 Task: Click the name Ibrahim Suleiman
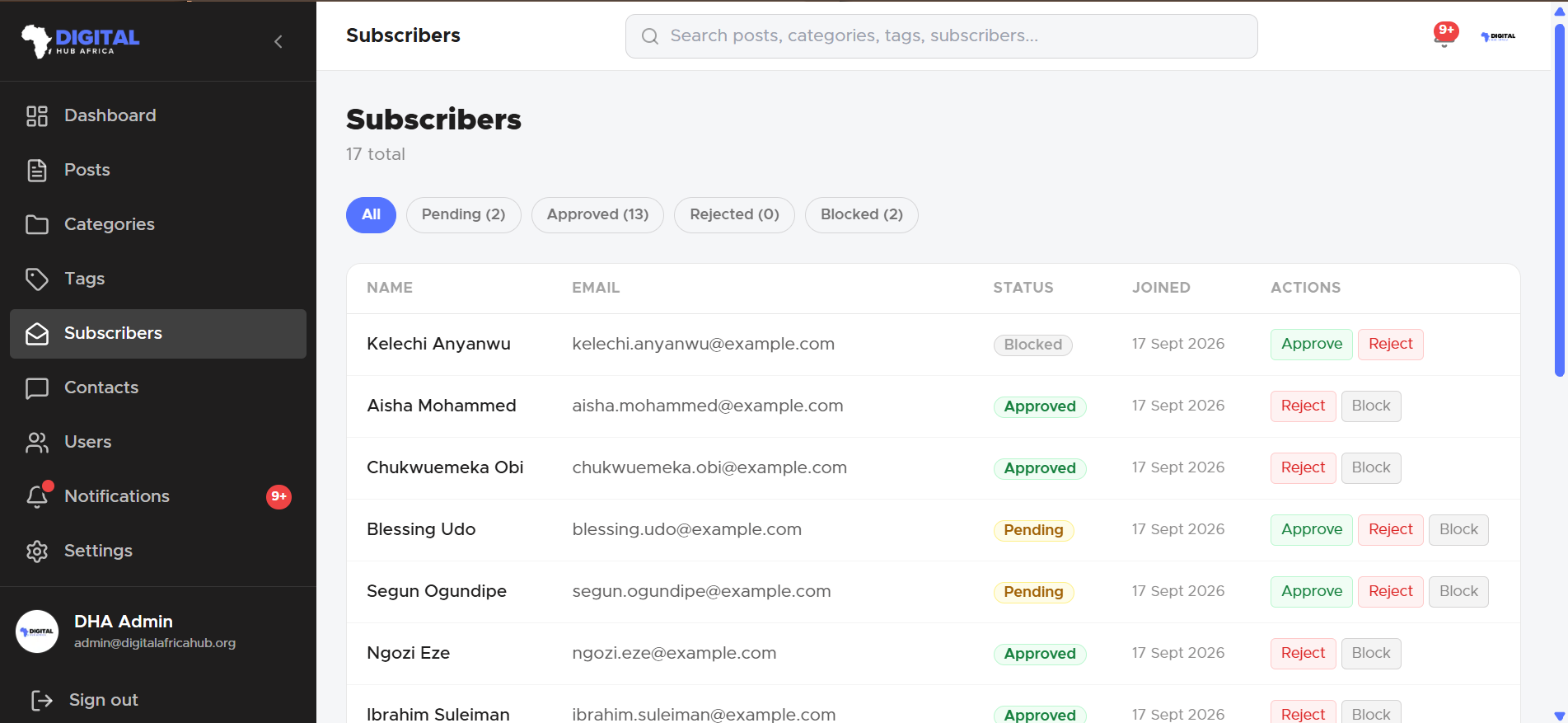[x=438, y=714]
